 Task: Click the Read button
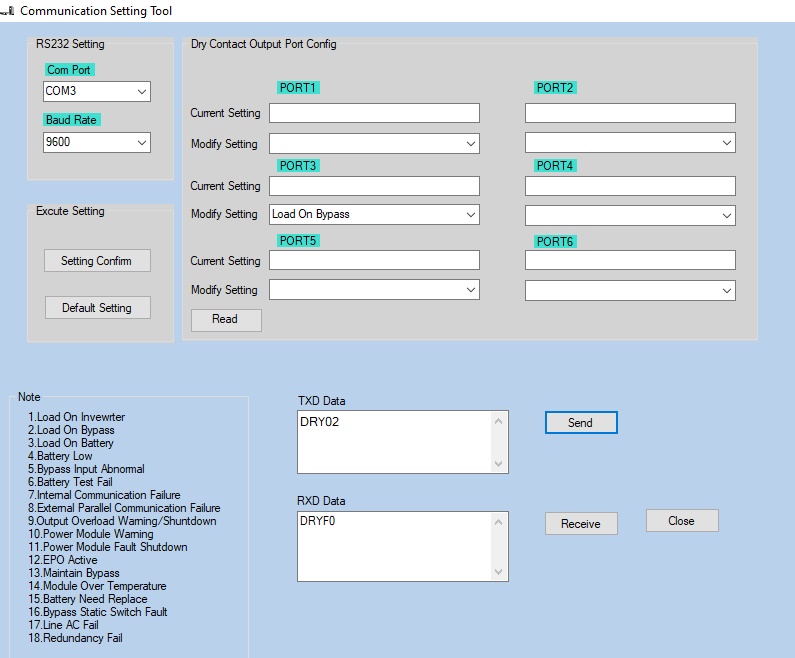click(x=225, y=319)
